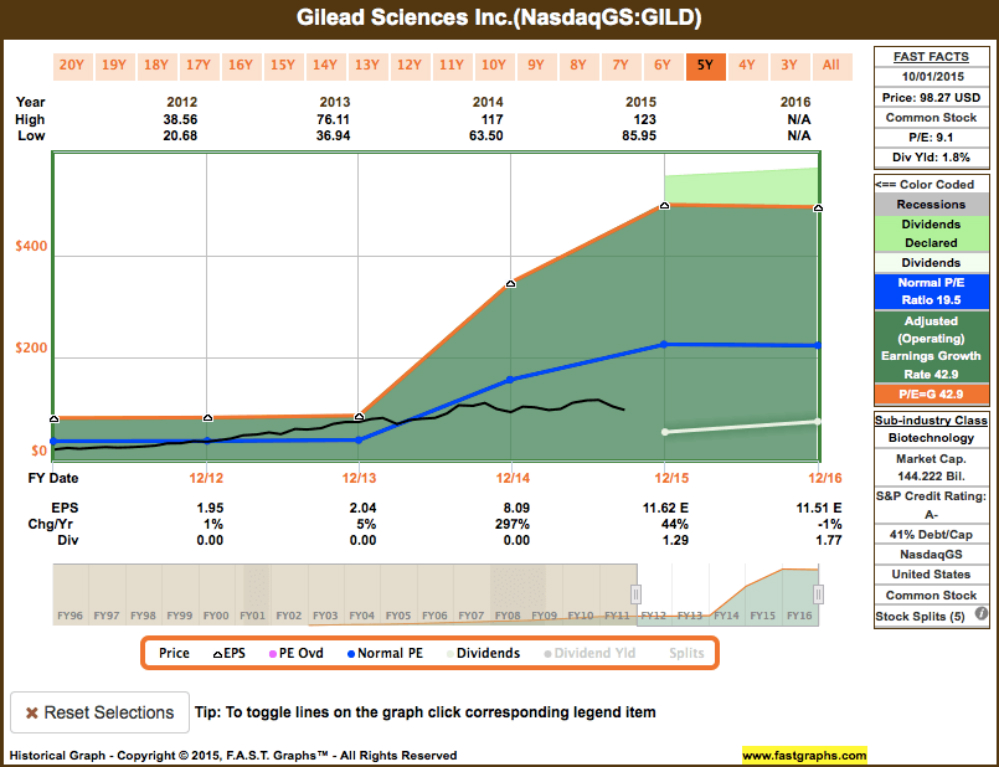Enable the Dividend Yld legend item
The image size is (999, 767).
point(589,653)
